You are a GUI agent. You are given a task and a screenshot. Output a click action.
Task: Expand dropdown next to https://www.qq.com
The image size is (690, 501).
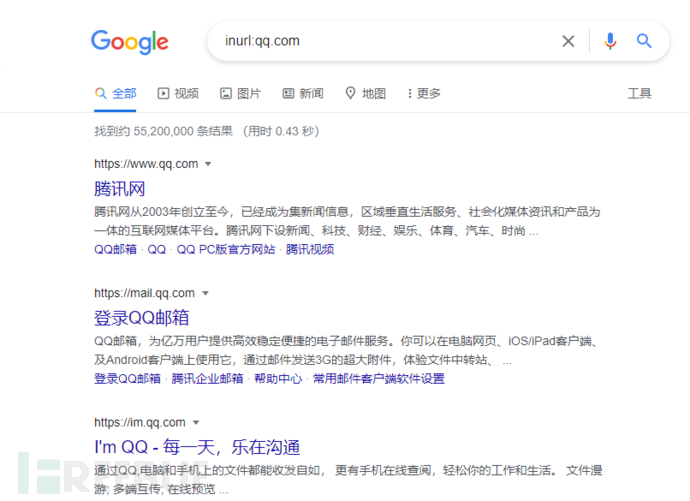[x=208, y=164]
